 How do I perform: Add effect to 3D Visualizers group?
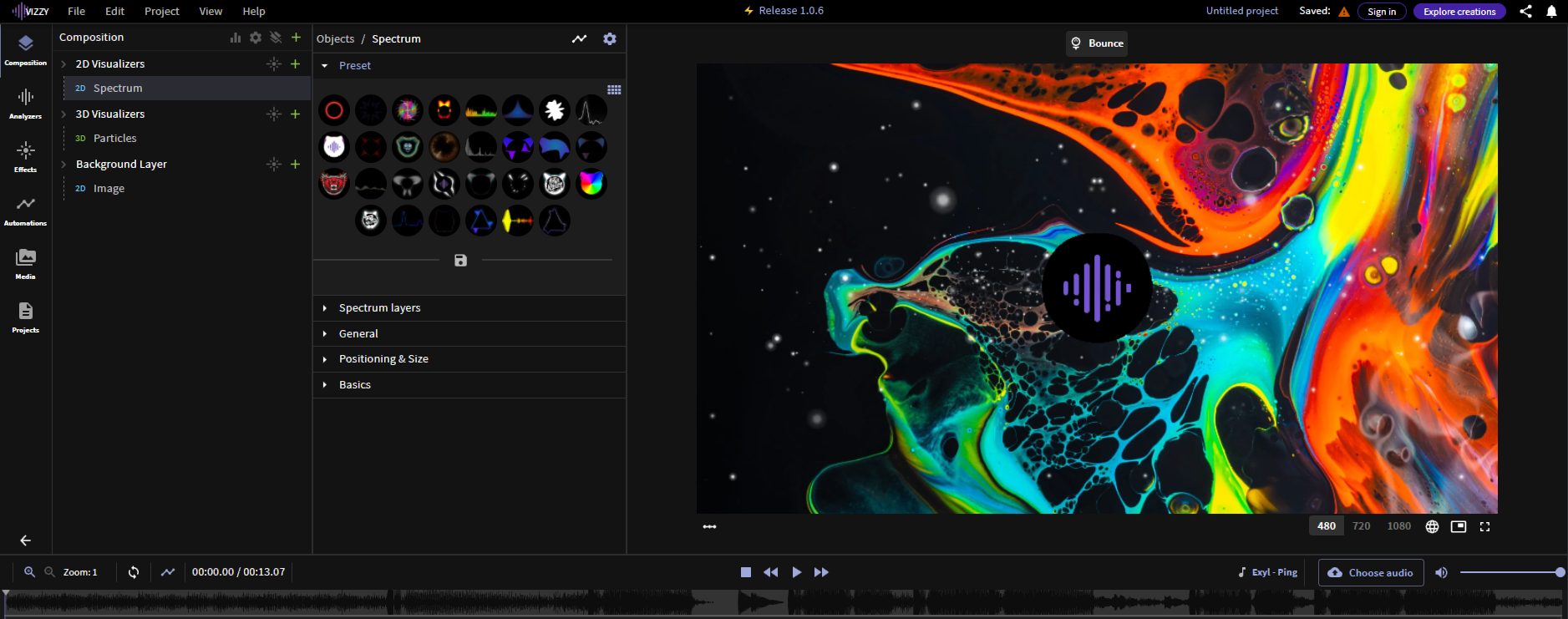click(x=274, y=114)
